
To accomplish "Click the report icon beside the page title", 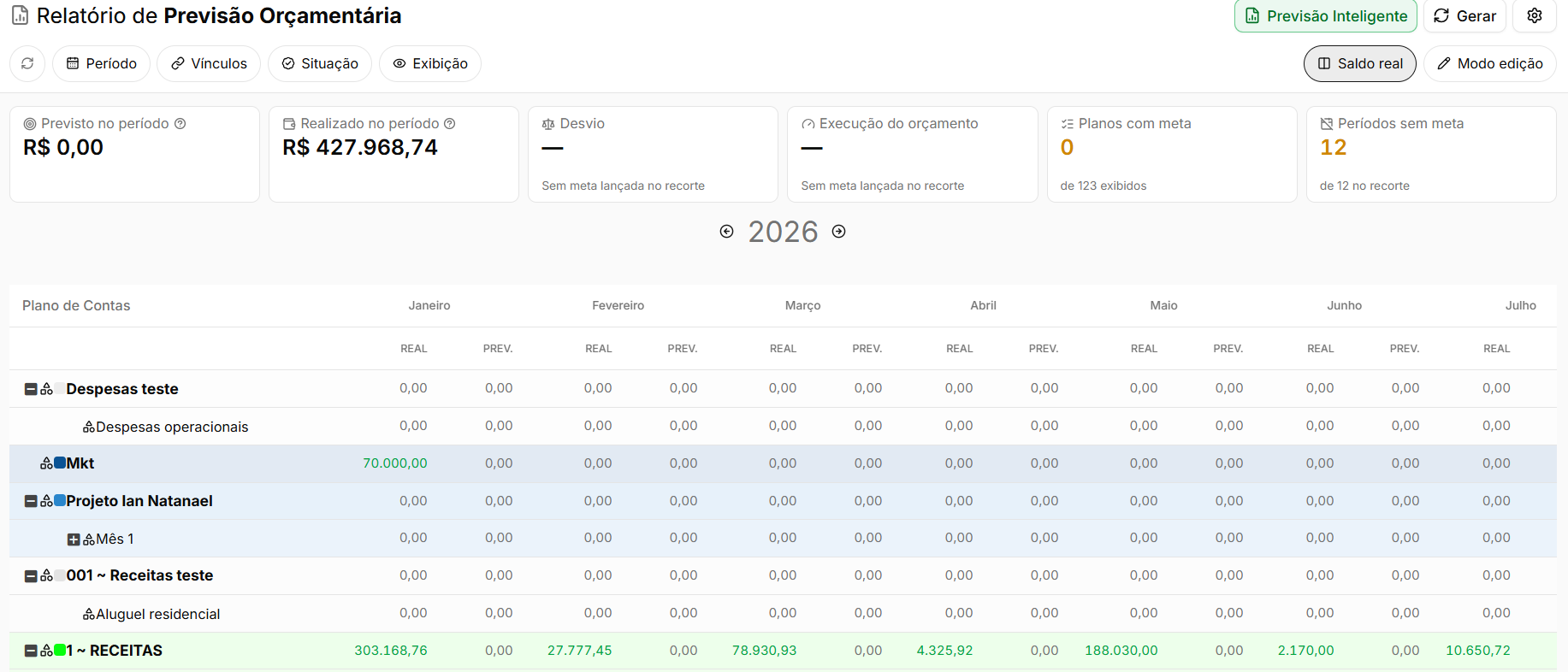I will [x=20, y=15].
